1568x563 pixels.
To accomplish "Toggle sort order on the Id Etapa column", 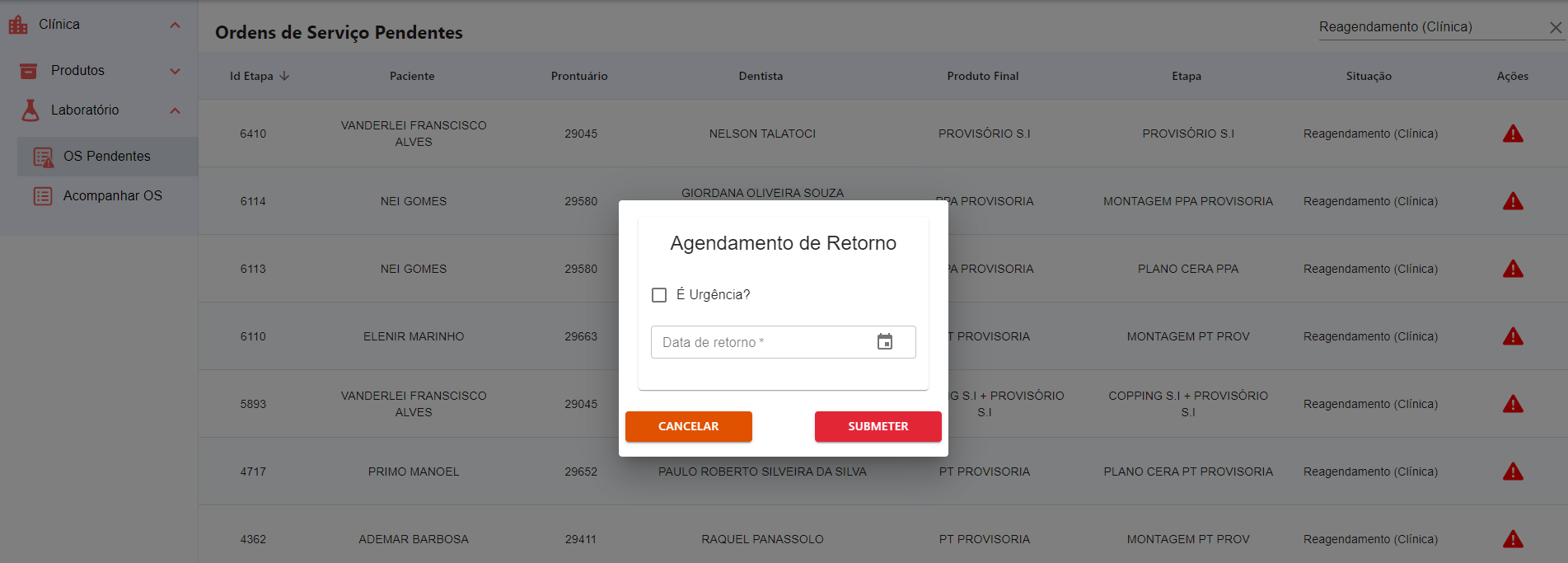I will (258, 75).
